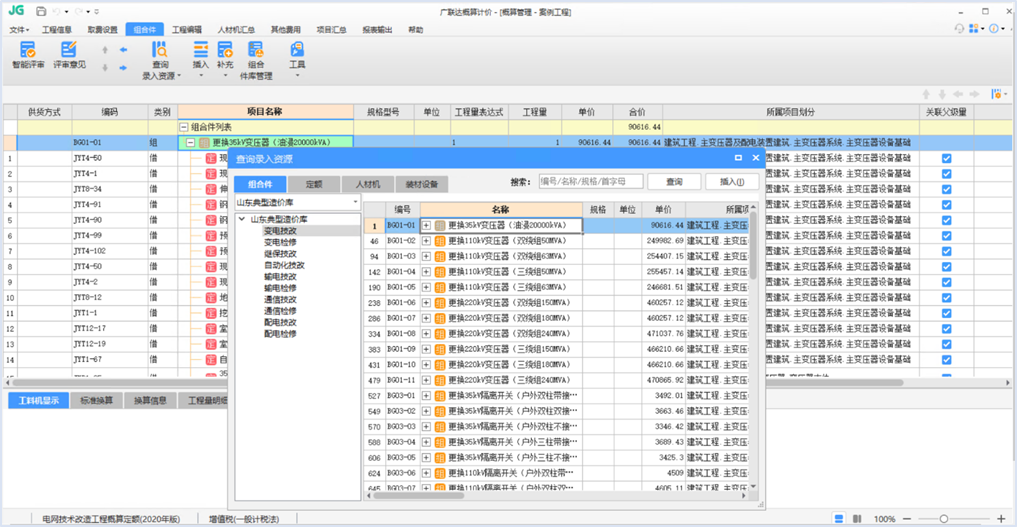Click the save icon in title bar
The image size is (1017, 527).
tap(40, 11)
